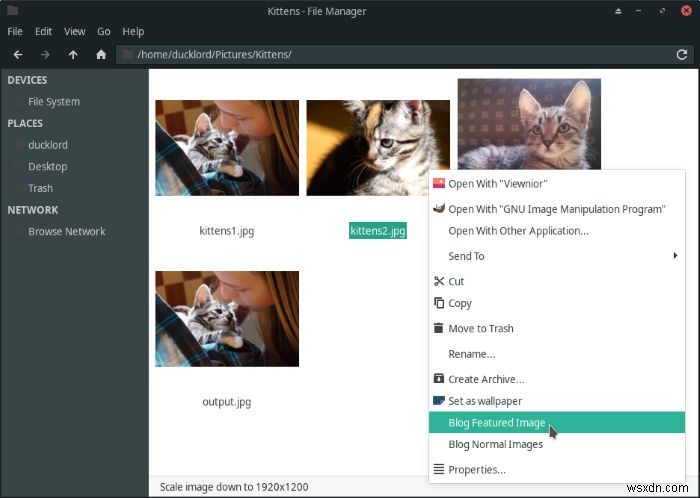Select Set as wallpaper
The image size is (700, 498).
pyautogui.click(x=557, y=401)
